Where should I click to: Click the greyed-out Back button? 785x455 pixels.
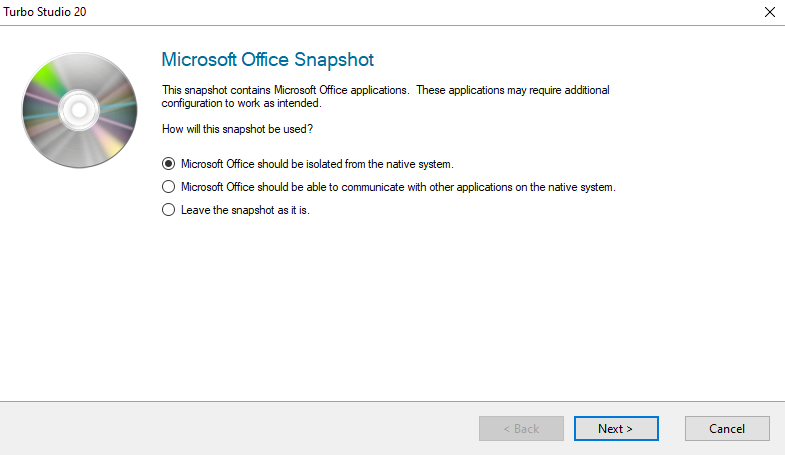pos(521,429)
